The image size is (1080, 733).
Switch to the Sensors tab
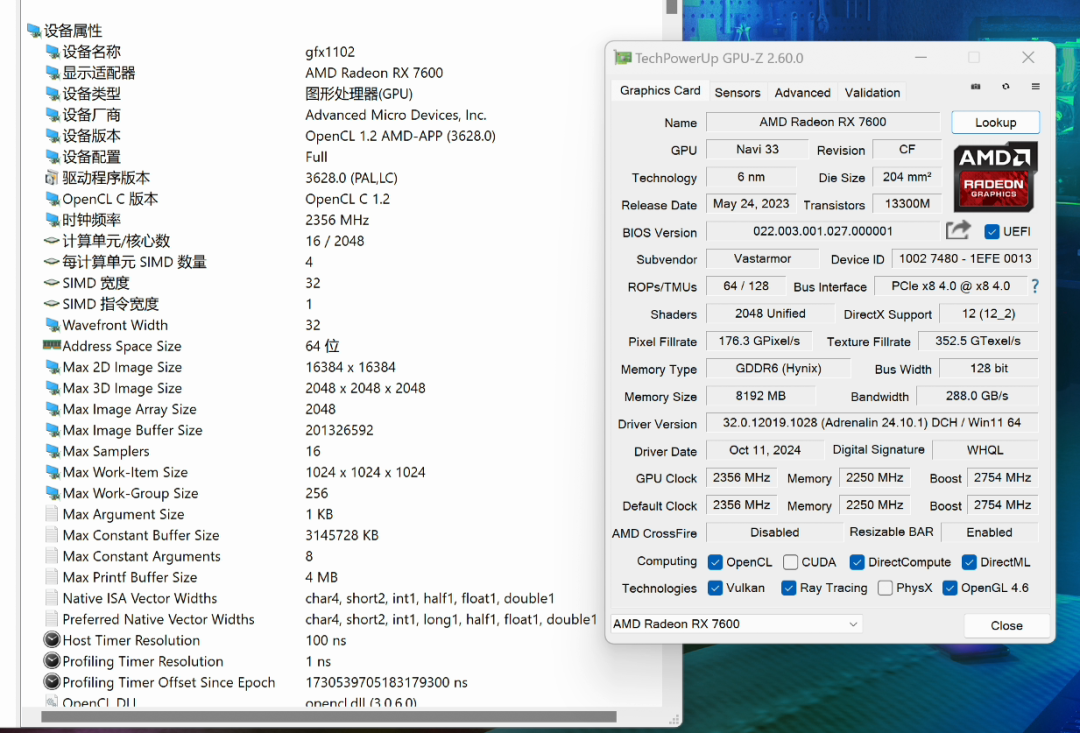pos(738,92)
